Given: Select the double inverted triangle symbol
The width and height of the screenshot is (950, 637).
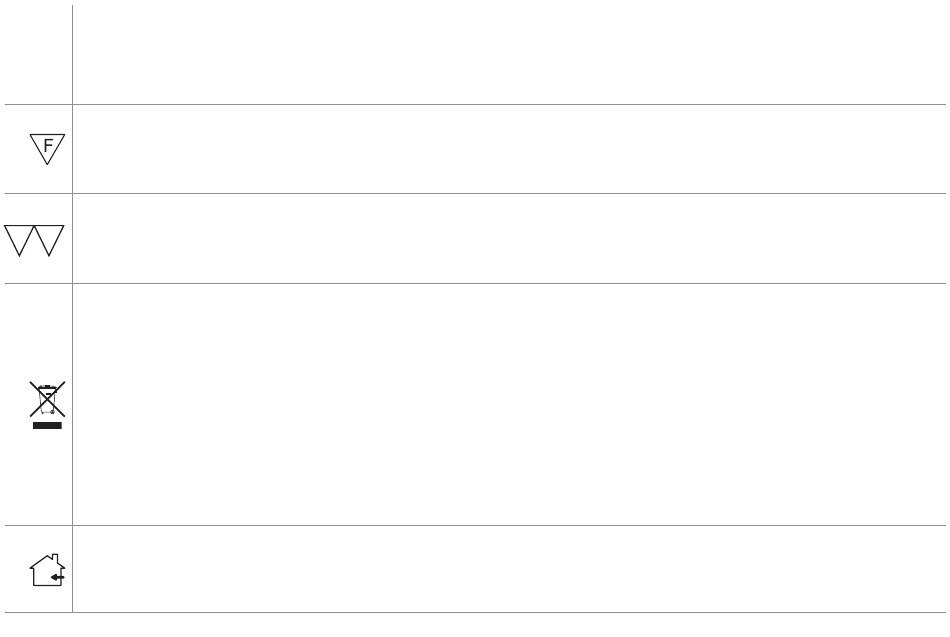Looking at the screenshot, I should coord(35,239).
